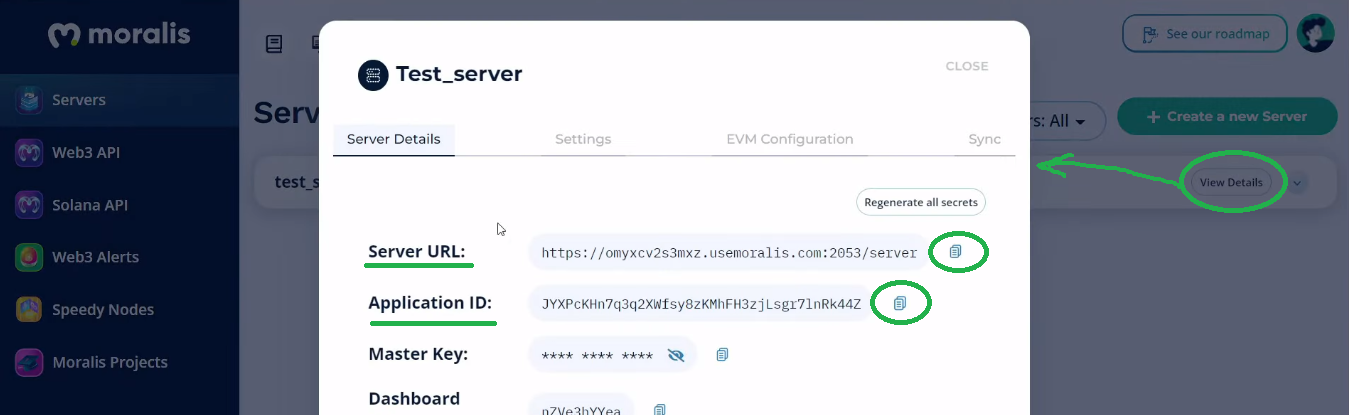Click the Solana API sidebar icon
This screenshot has width=1349, height=415.
[28, 205]
